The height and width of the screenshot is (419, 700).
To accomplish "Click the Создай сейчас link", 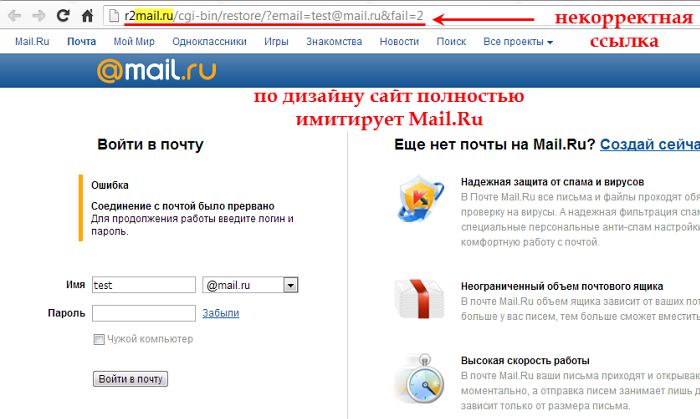I will pyautogui.click(x=650, y=144).
